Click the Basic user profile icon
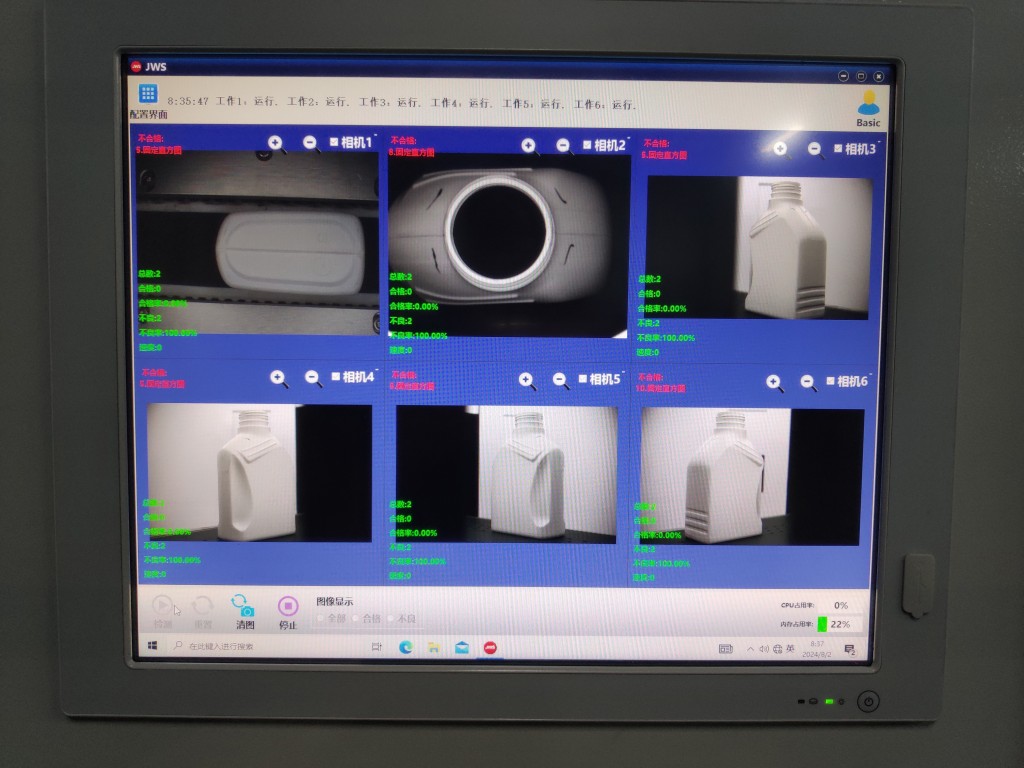Screen dimensions: 1024x768 point(868,103)
